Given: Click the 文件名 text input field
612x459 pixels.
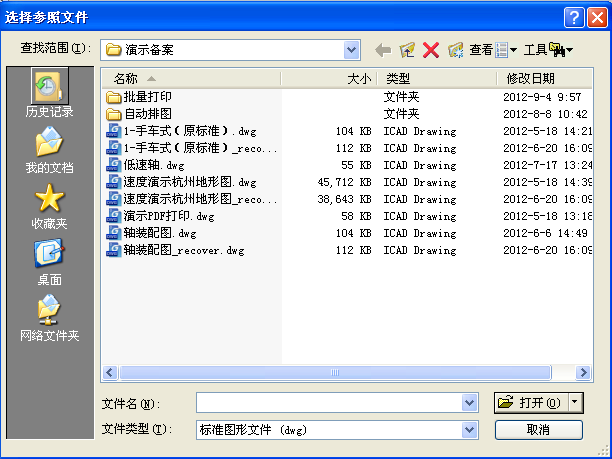Looking at the screenshot, I should point(329,402).
